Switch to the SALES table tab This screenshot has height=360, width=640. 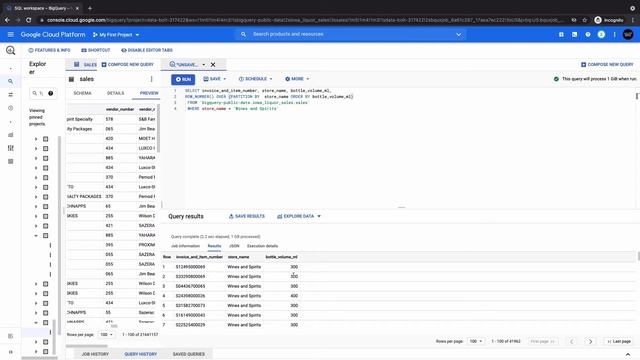(x=85, y=64)
